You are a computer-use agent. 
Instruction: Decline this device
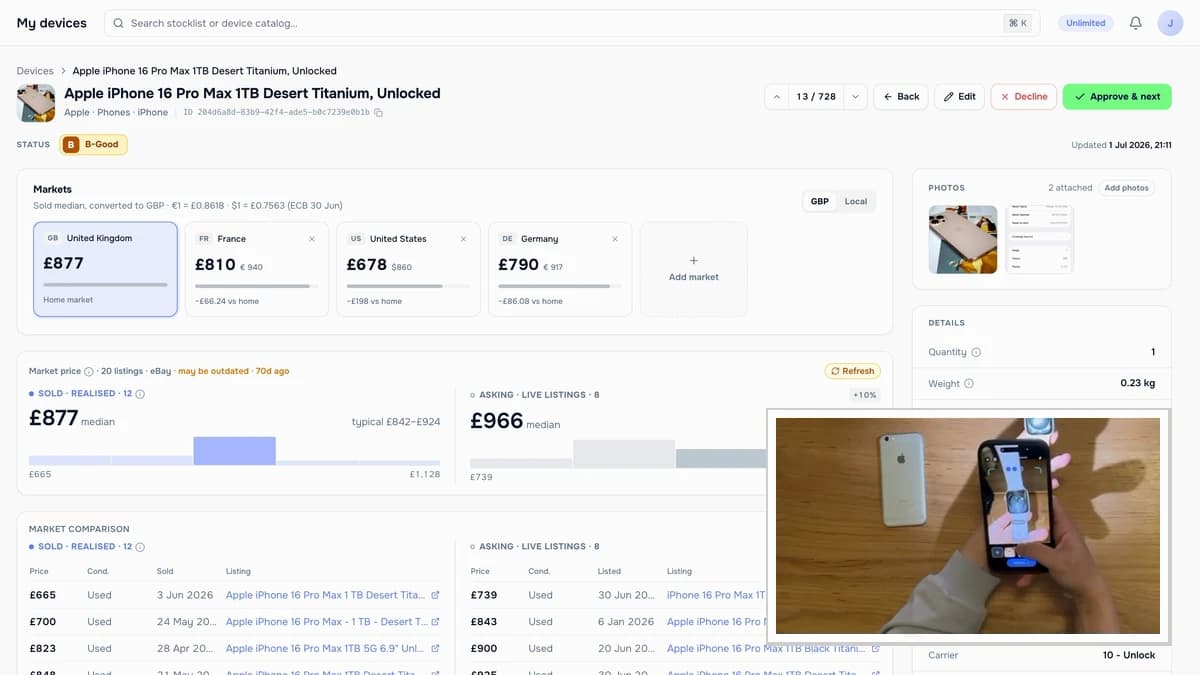1023,97
